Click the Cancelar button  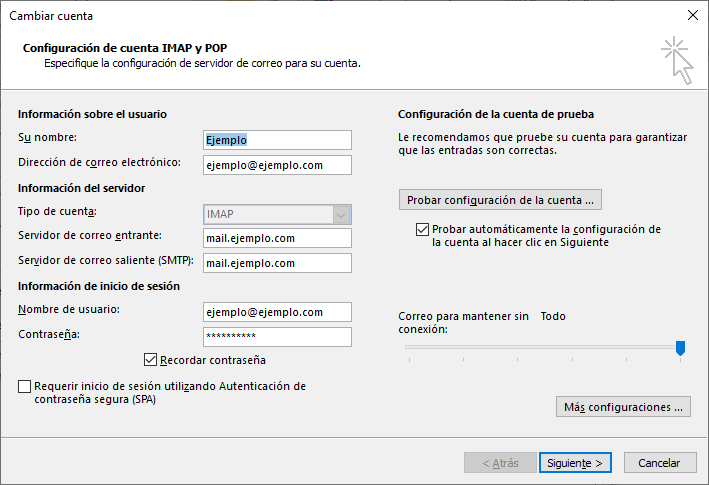tap(660, 463)
